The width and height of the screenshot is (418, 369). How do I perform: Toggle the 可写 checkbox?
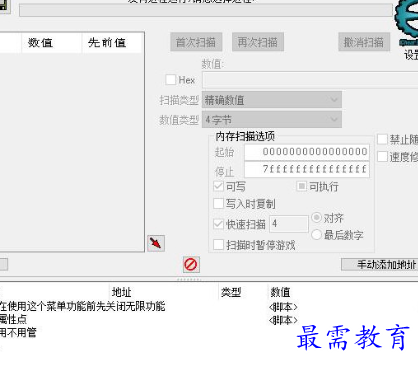click(x=218, y=186)
